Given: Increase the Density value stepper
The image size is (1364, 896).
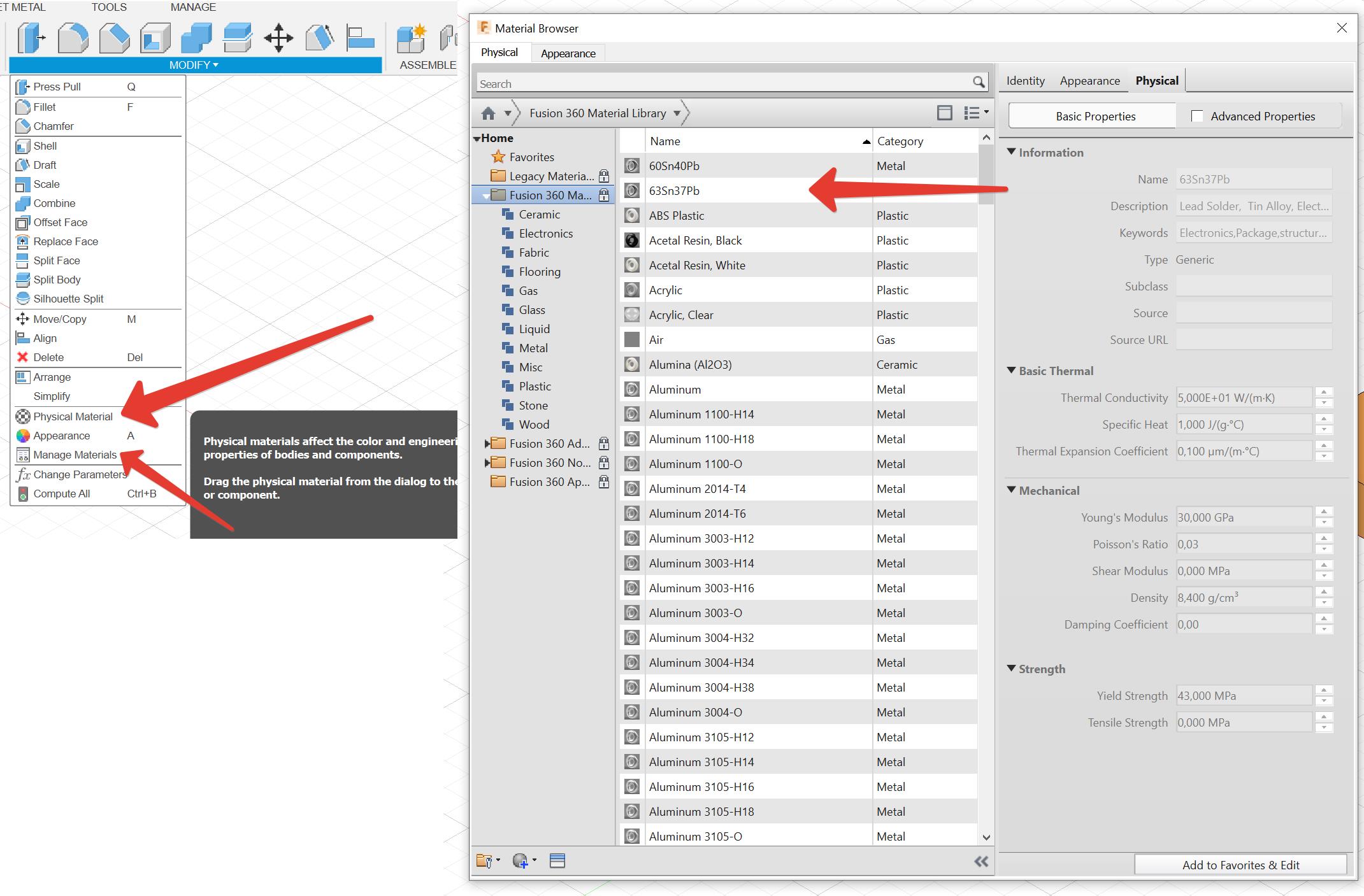Looking at the screenshot, I should [x=1324, y=592].
